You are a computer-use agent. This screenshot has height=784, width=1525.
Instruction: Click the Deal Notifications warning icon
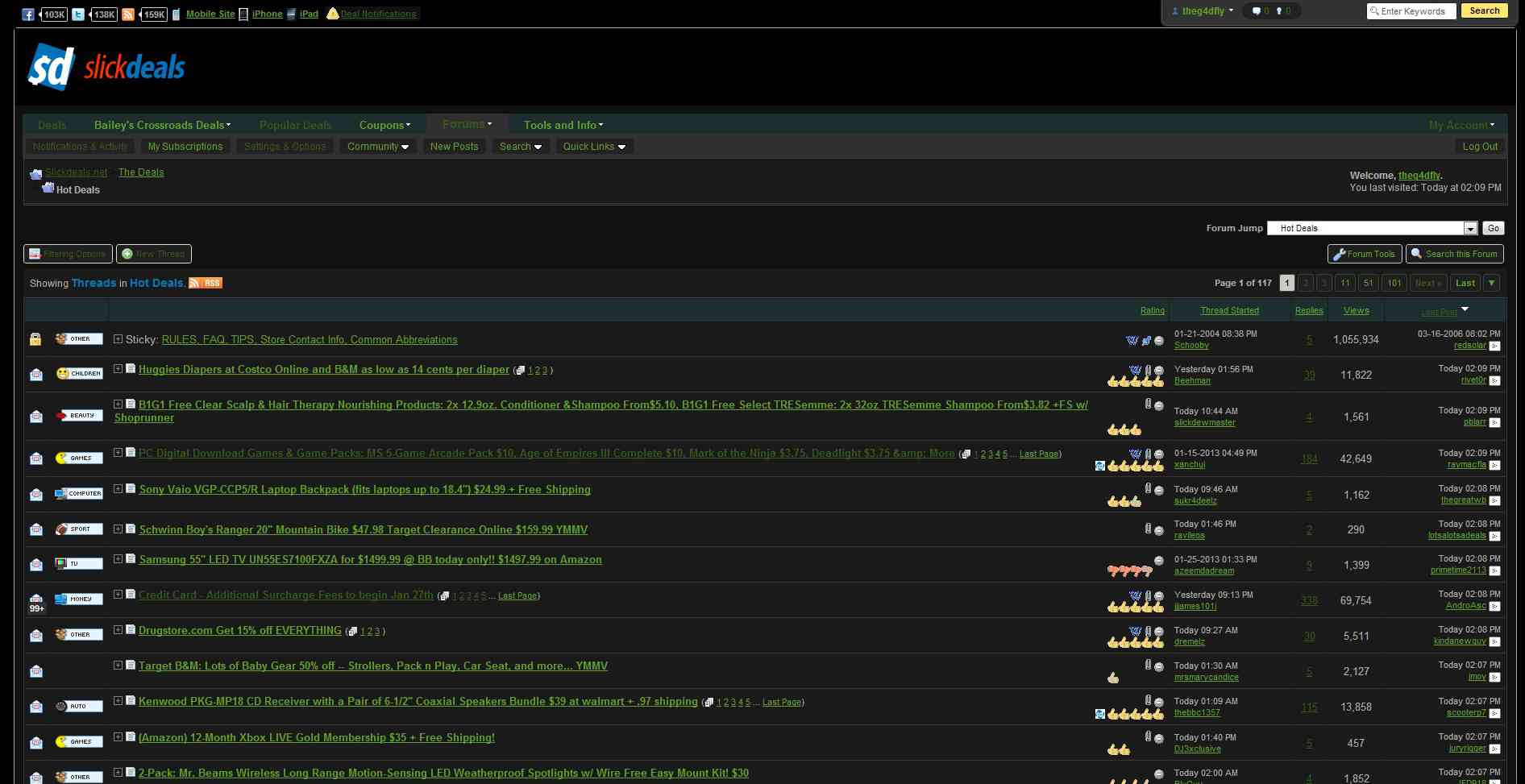(x=332, y=13)
